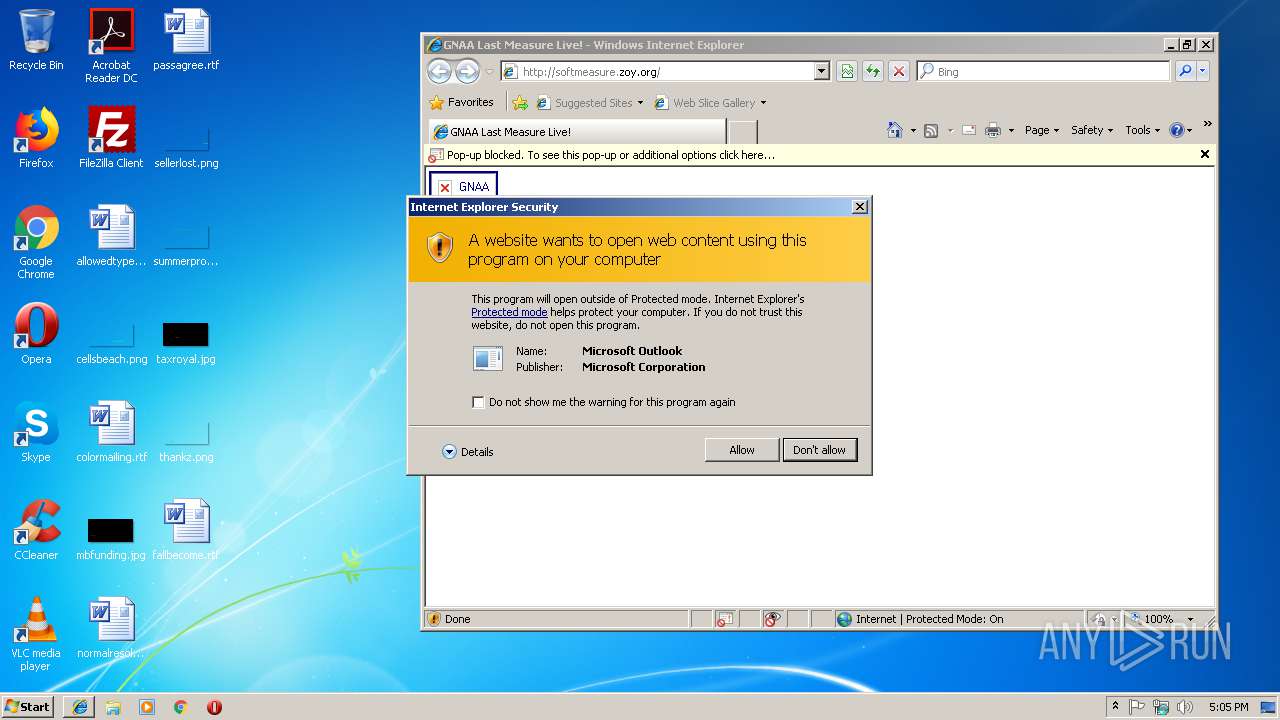Click the Opera taskbar icon
Screen dimensions: 1280x720
tap(214, 707)
